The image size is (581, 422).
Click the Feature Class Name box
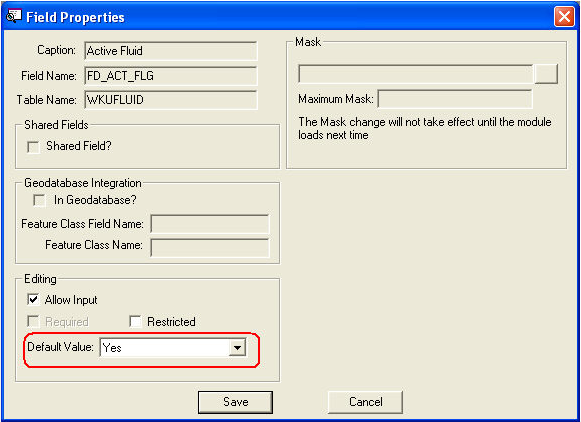pos(210,248)
